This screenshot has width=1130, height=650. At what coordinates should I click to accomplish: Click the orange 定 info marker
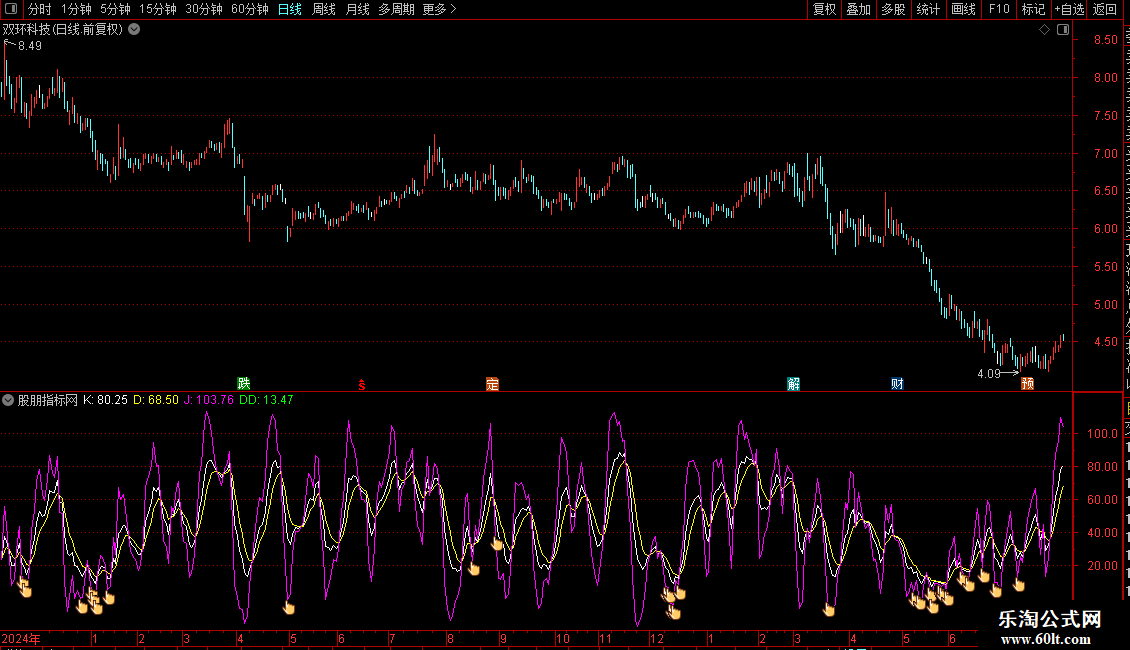pyautogui.click(x=492, y=383)
